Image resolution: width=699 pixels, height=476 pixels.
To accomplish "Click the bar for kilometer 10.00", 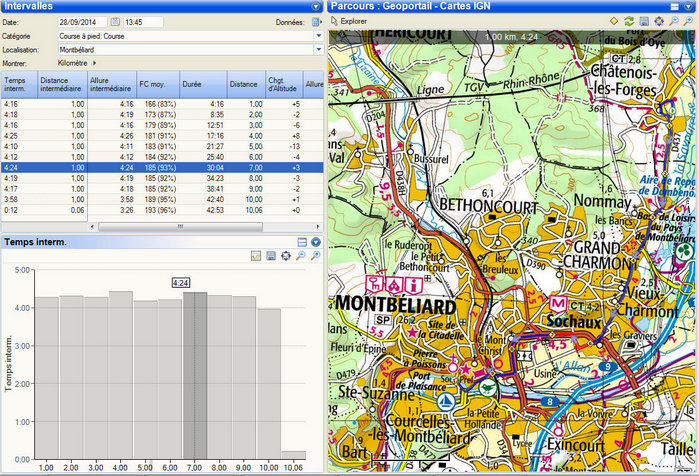I will click(x=269, y=384).
